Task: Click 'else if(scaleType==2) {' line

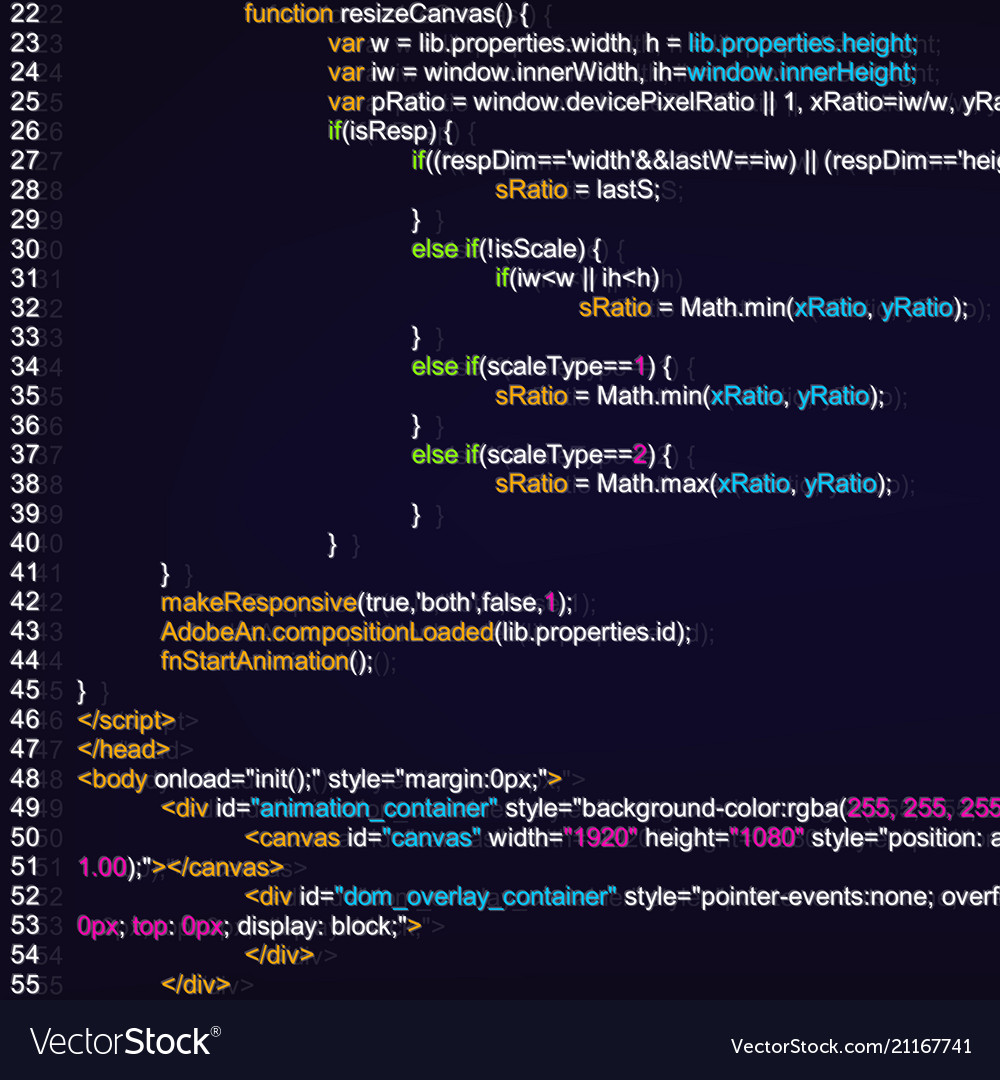Action: [541, 455]
